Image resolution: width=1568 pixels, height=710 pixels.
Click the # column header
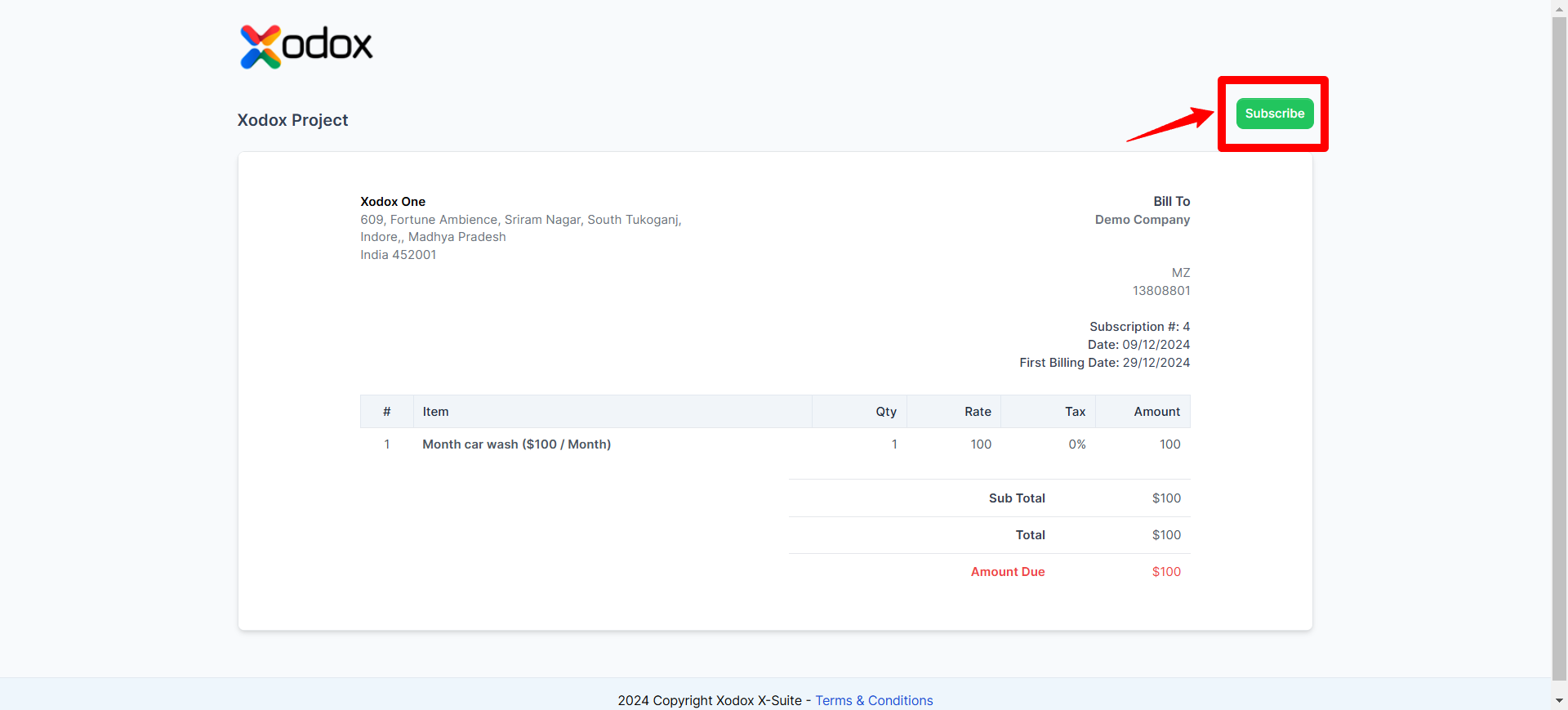pos(386,412)
